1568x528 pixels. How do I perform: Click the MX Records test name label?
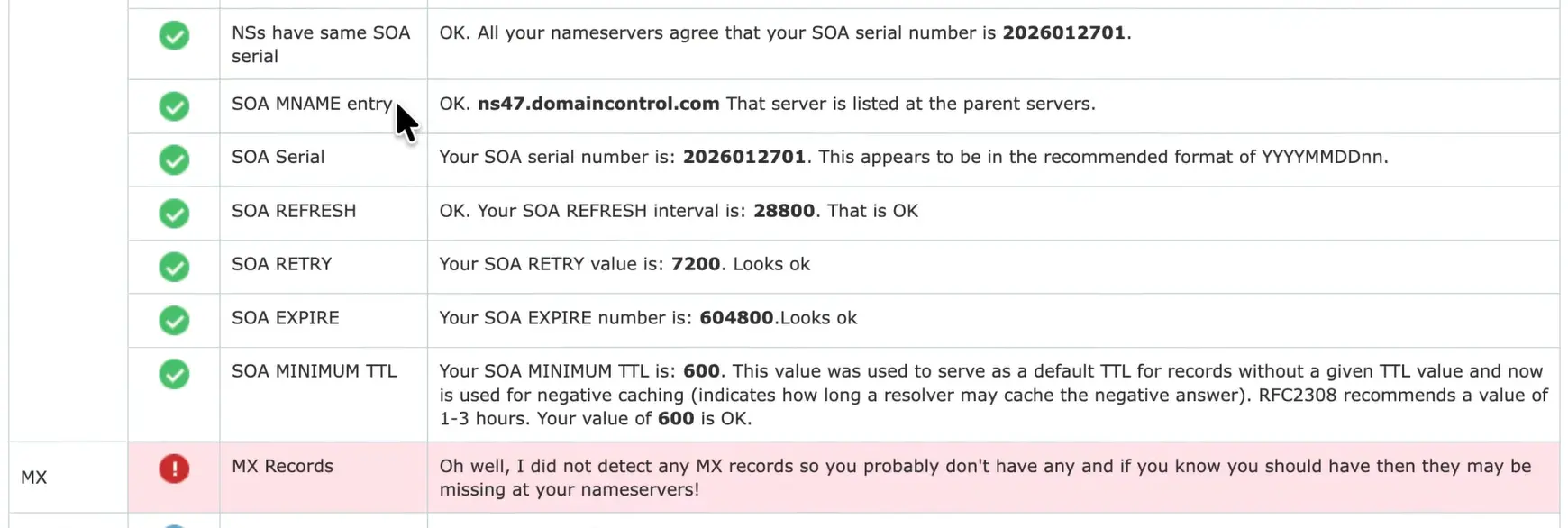click(x=282, y=466)
